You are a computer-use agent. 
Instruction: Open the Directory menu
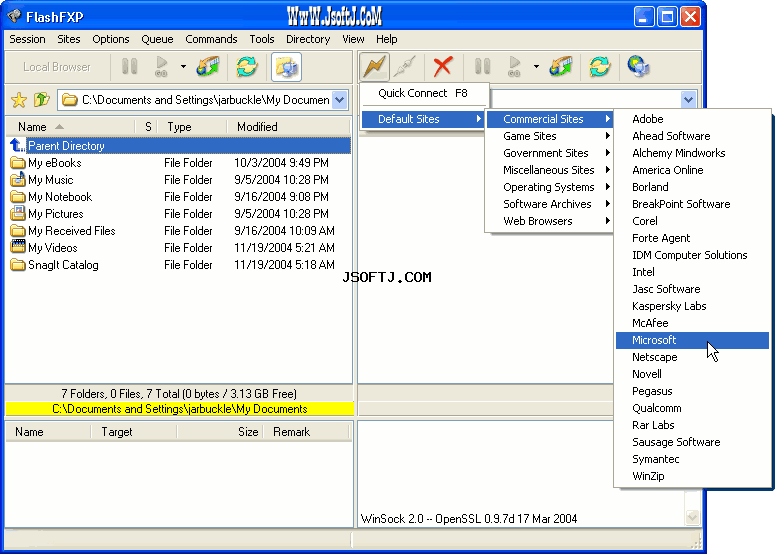pos(308,39)
